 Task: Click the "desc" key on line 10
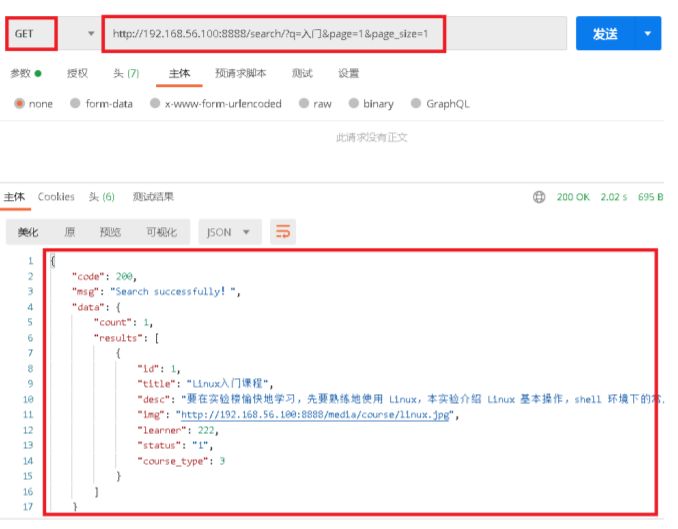pos(154,399)
